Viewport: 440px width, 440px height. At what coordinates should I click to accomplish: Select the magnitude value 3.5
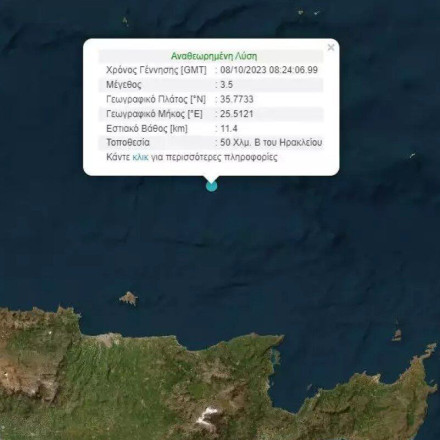tap(226, 85)
